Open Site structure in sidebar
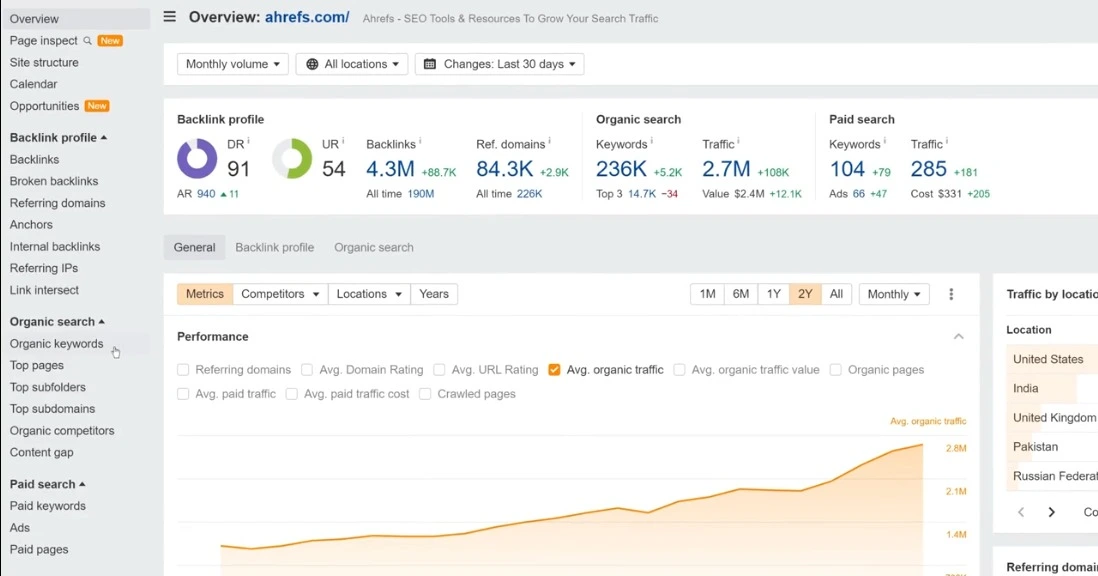Image resolution: width=1098 pixels, height=576 pixels. click(44, 62)
